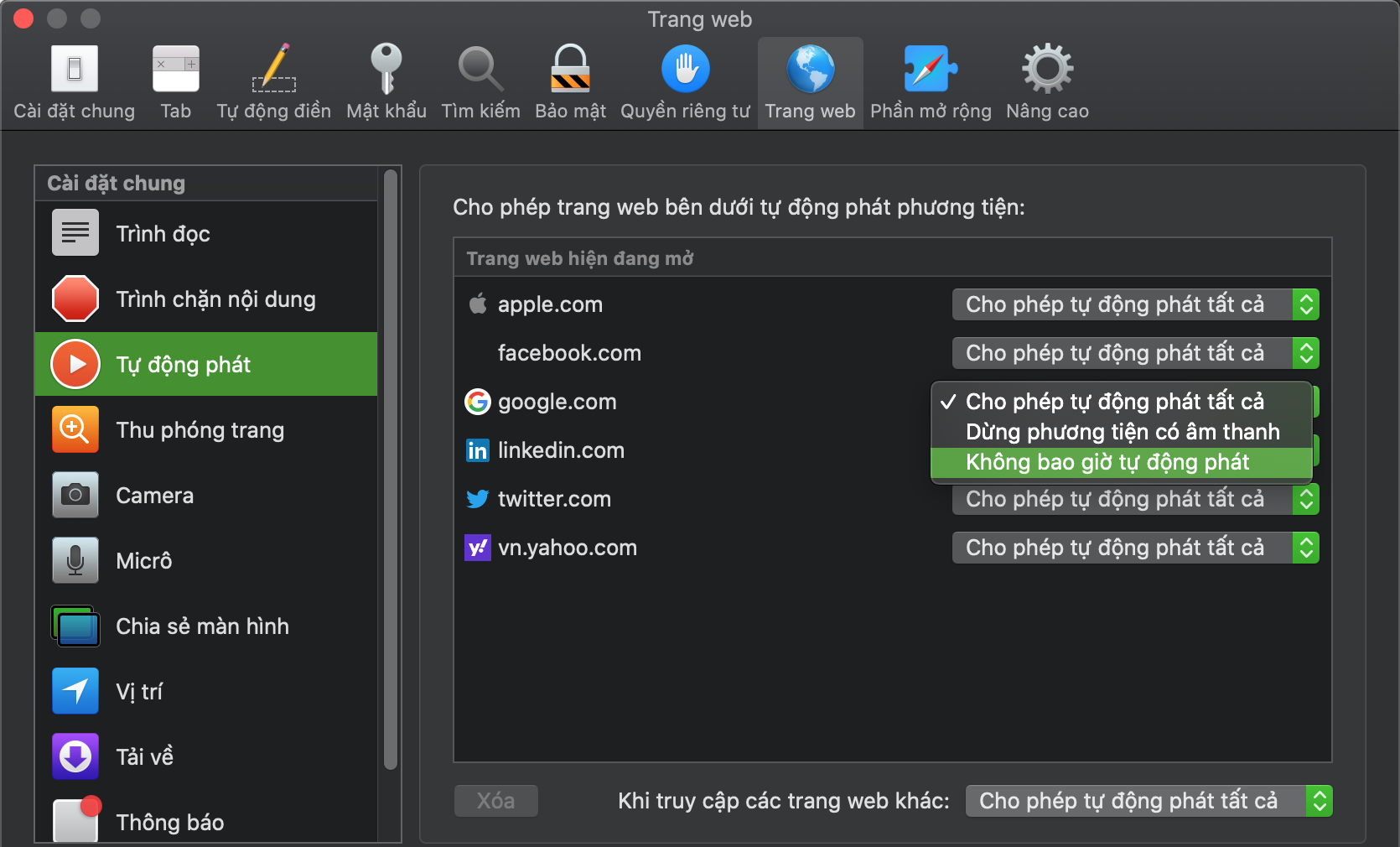Image resolution: width=1400 pixels, height=847 pixels.
Task: Click the Xóa button
Action: pyautogui.click(x=496, y=801)
